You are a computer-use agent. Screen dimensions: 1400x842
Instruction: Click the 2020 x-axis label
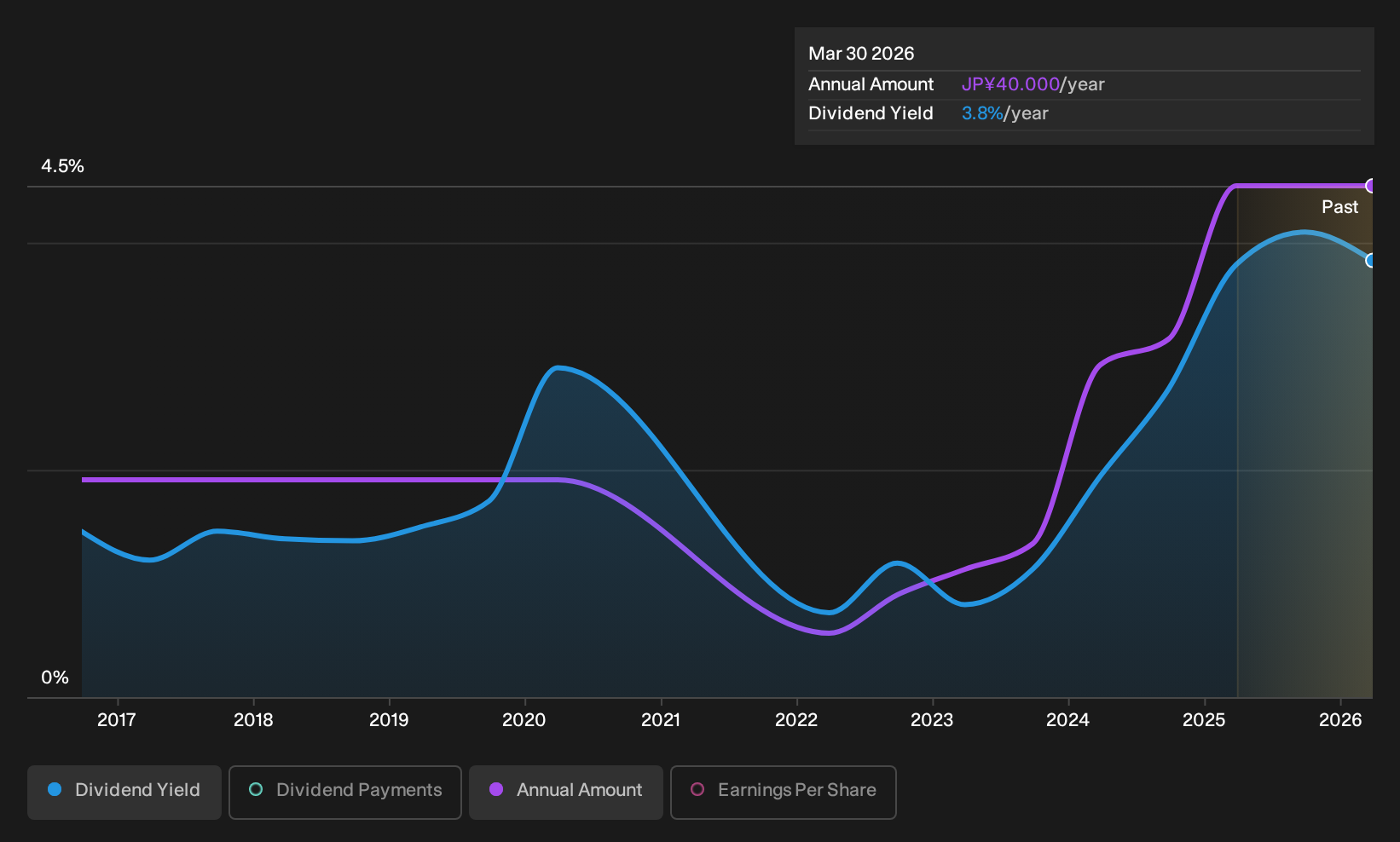524,720
